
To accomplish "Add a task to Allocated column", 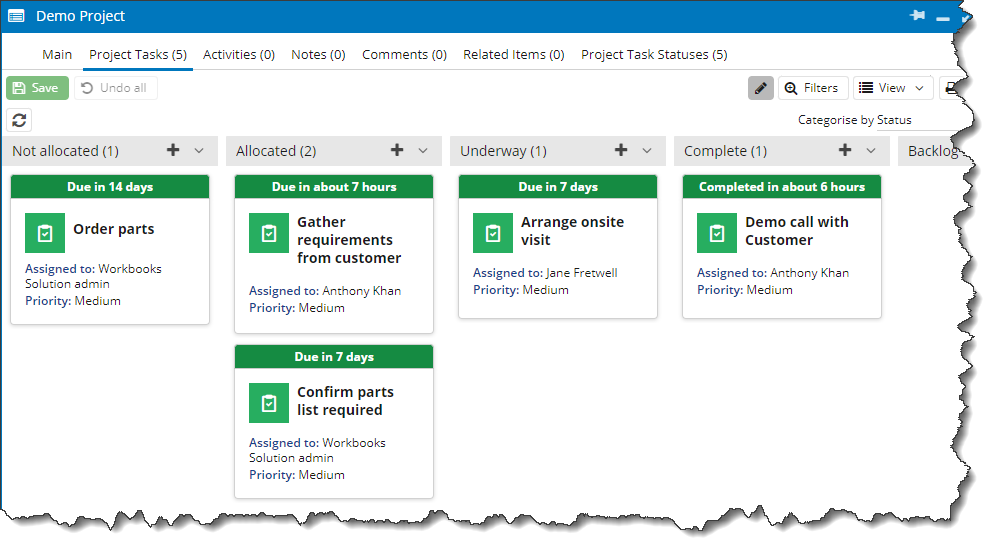I will tap(397, 150).
